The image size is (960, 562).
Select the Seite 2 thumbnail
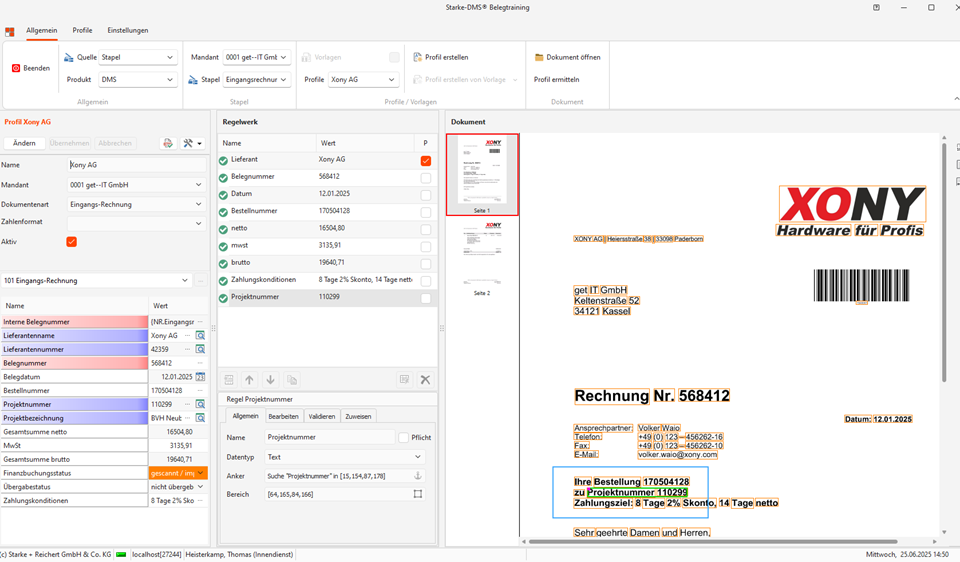pyautogui.click(x=482, y=258)
